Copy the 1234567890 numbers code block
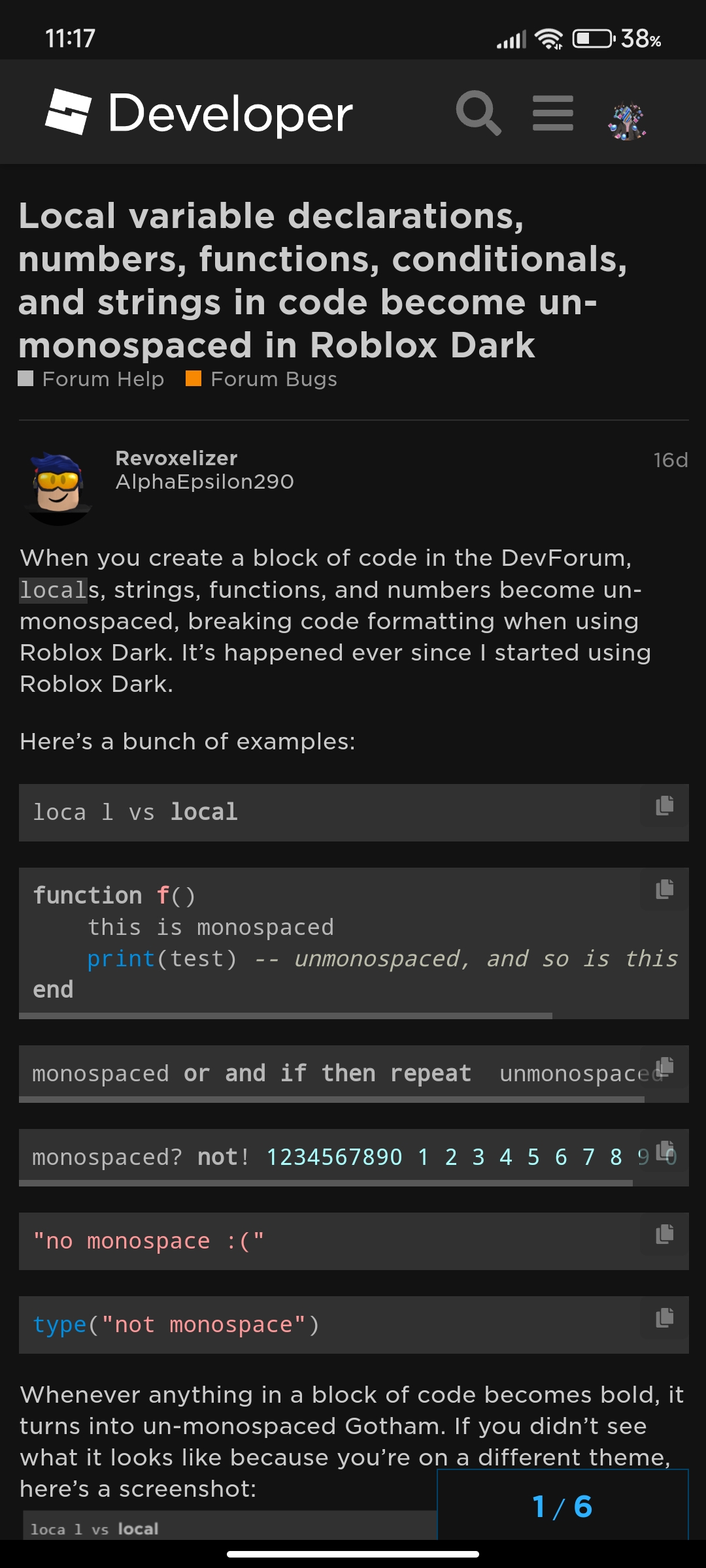This screenshot has height=1568, width=706. (665, 1151)
